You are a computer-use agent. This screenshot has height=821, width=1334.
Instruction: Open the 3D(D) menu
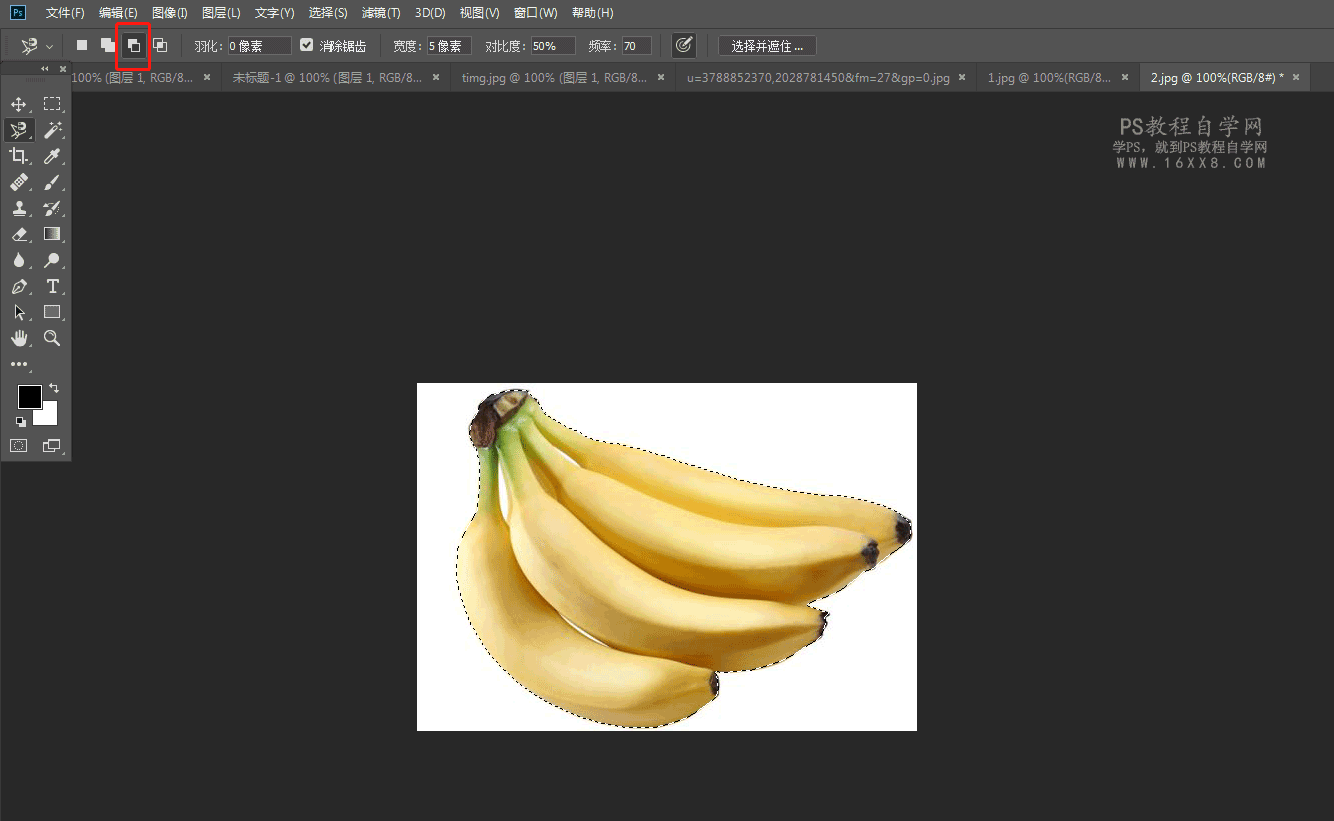[x=431, y=13]
